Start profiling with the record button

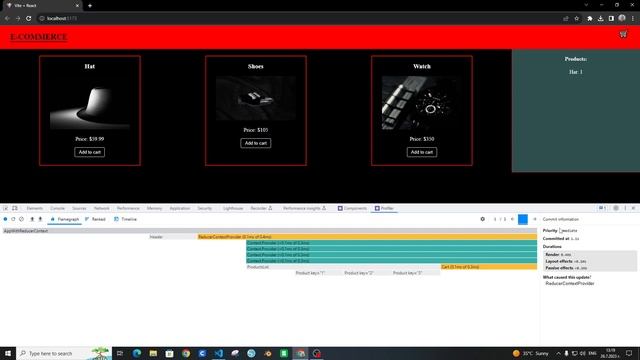(5, 219)
